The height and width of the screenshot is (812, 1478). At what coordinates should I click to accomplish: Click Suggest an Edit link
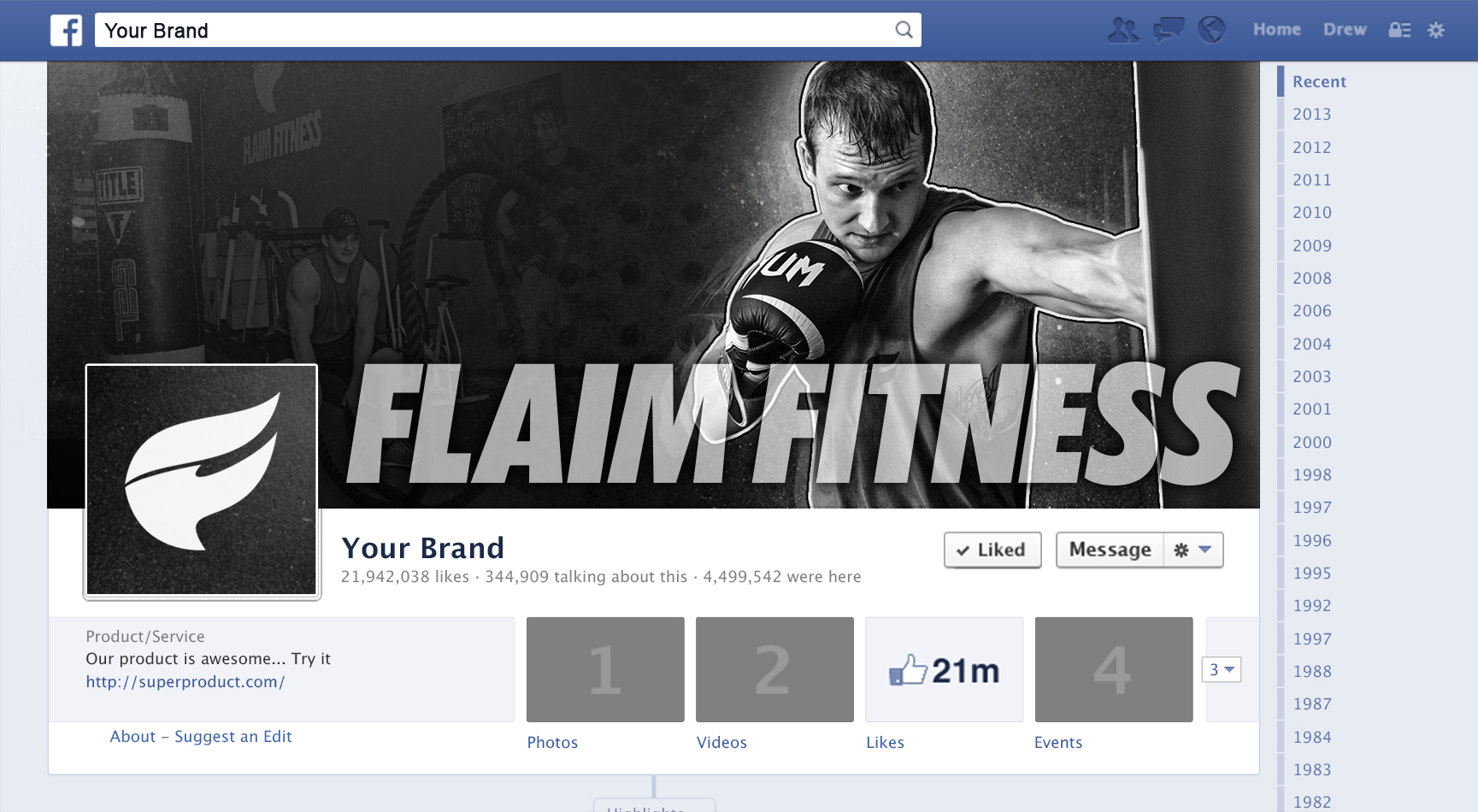coord(233,737)
